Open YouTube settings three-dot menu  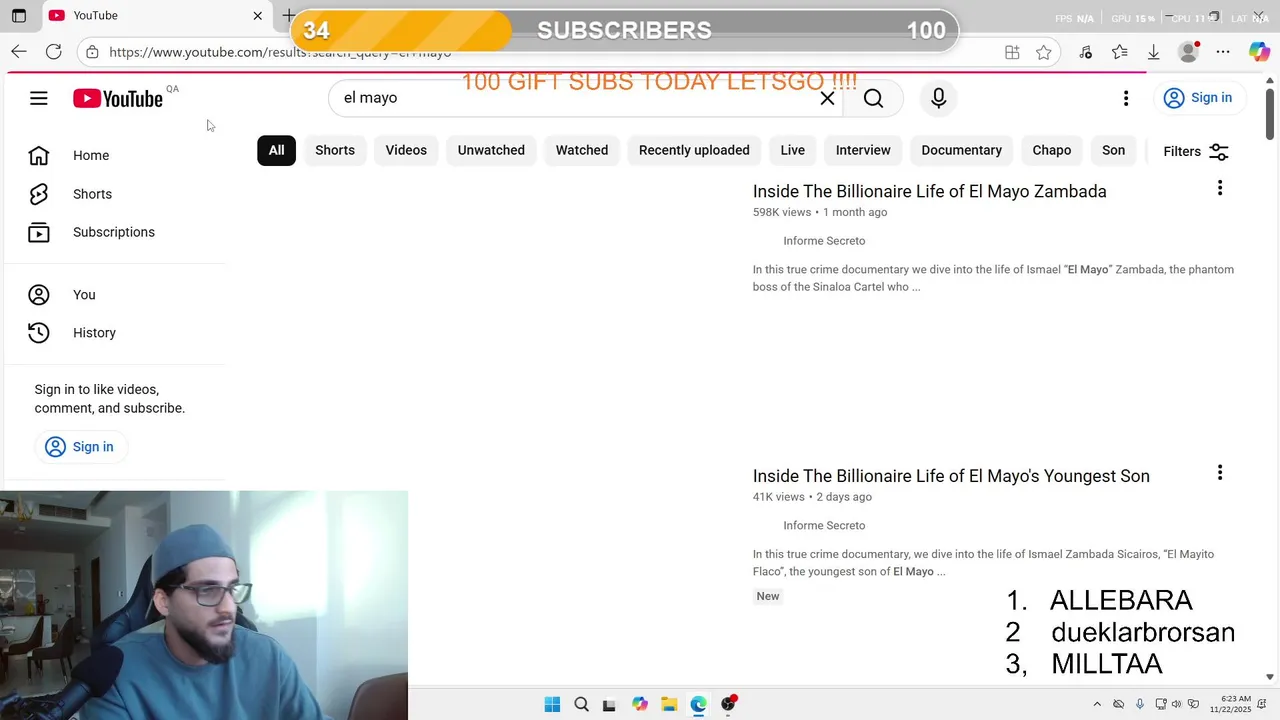pyautogui.click(x=1126, y=98)
